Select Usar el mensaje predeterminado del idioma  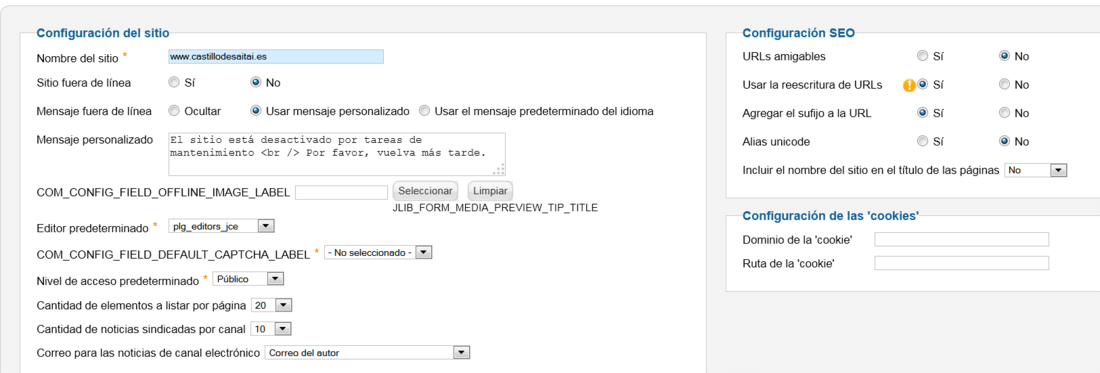(424, 111)
